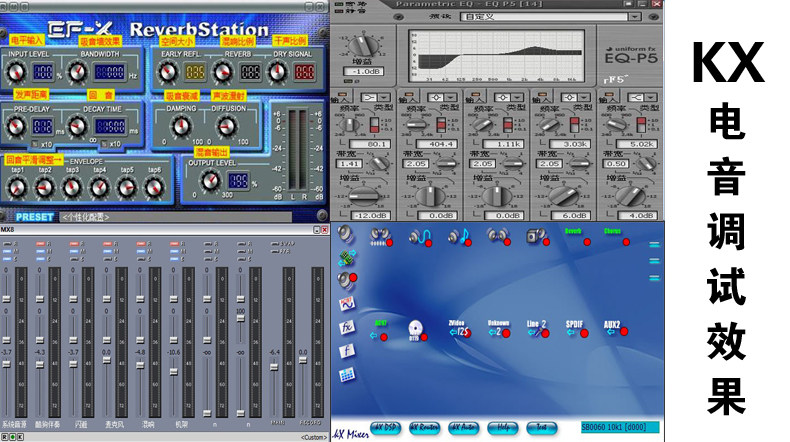This screenshot has width=790, height=442.
Task: Toggle the red mute dot for AUX2 input
Action: [x=624, y=332]
